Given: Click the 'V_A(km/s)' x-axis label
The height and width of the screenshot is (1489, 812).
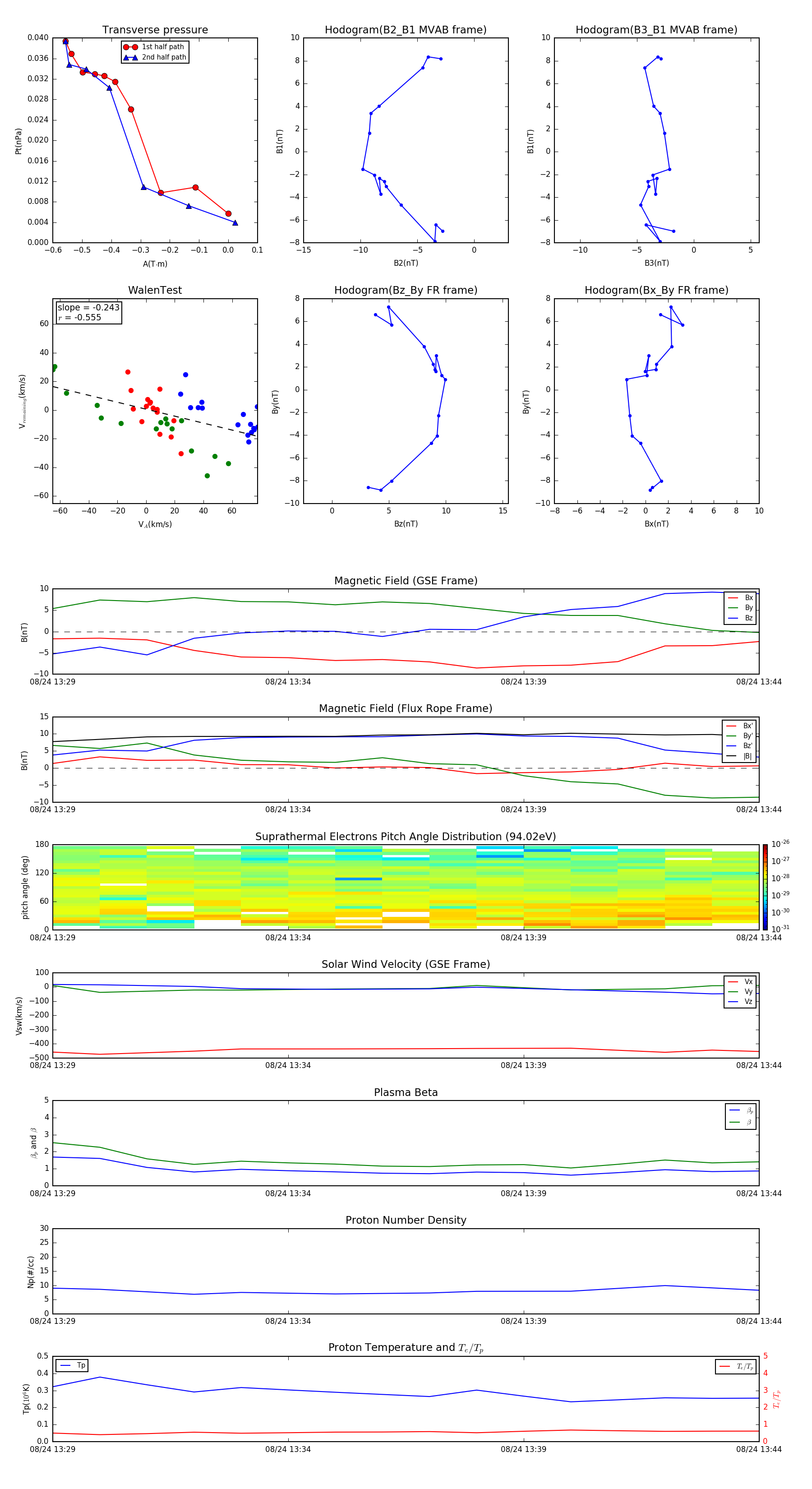Looking at the screenshot, I should point(155,524).
